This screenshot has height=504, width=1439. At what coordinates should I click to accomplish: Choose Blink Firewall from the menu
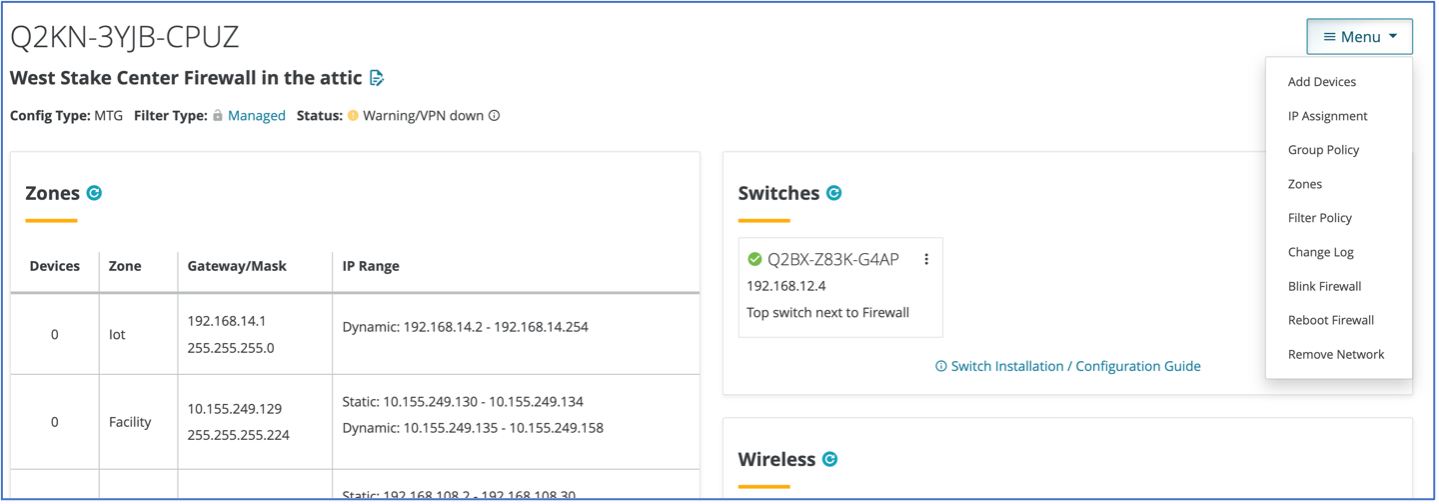coord(1324,286)
